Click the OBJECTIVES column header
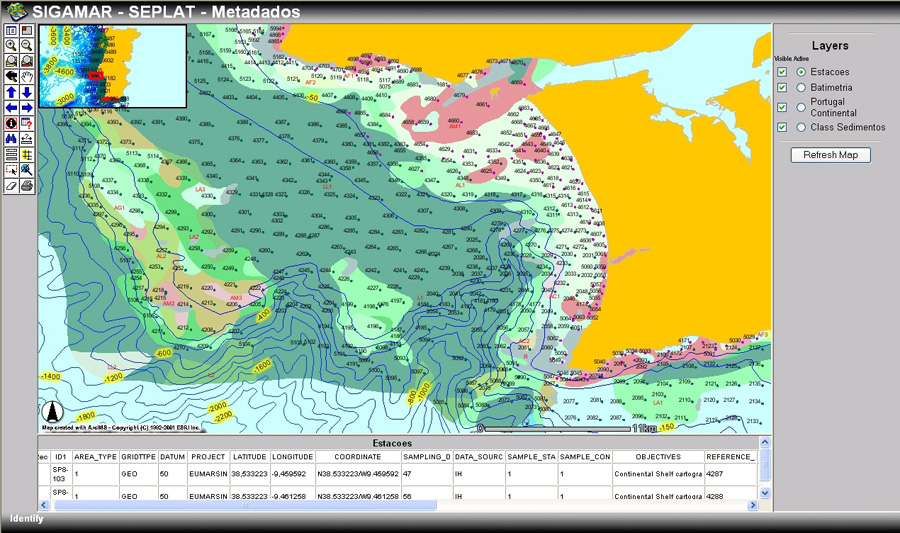The image size is (900, 533). pyautogui.click(x=658, y=457)
